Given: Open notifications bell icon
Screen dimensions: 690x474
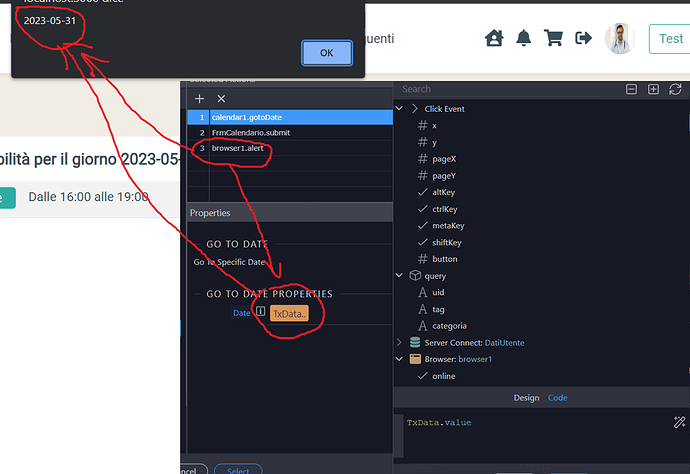Looking at the screenshot, I should pyautogui.click(x=523, y=38).
